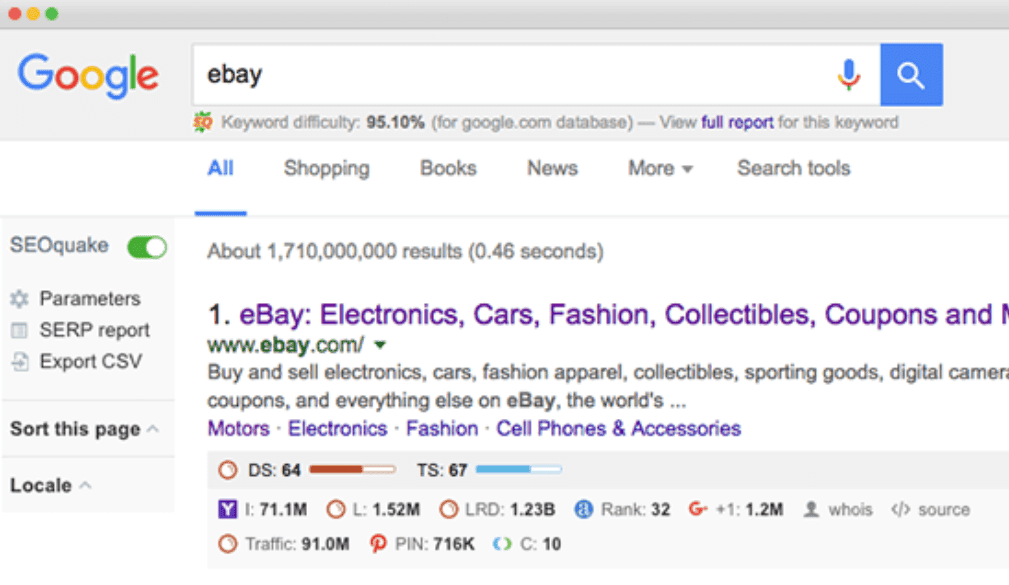Click the DS score red bar
The width and height of the screenshot is (1009, 585).
(x=352, y=469)
